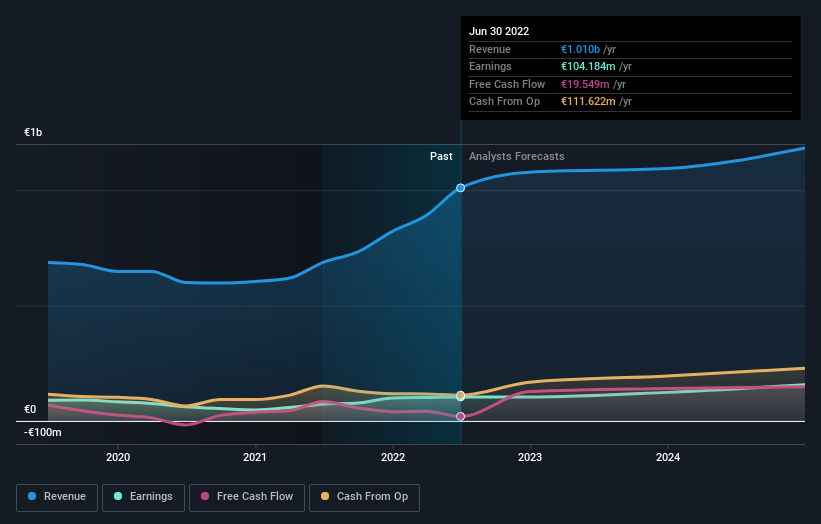
Task: Click the €0 y-axis label
Action: coord(30,409)
